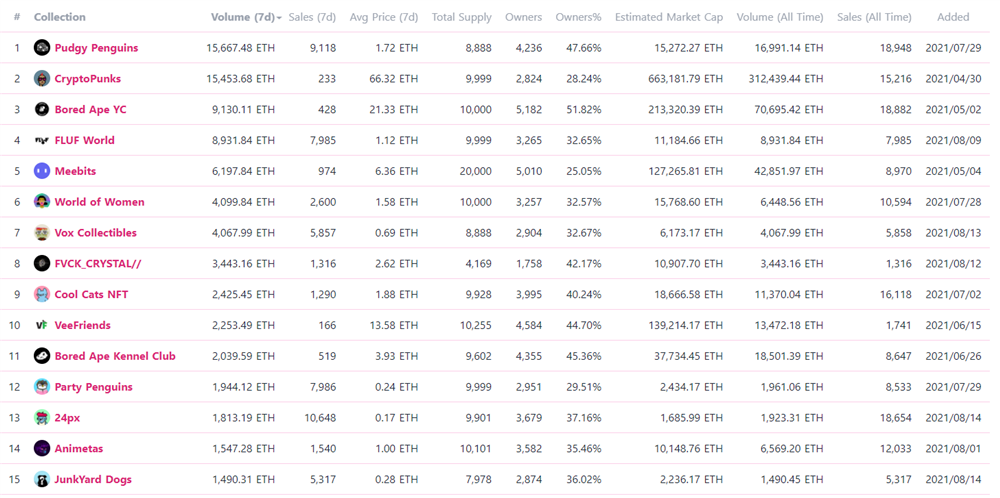Sort by Owners% column header

578,17
